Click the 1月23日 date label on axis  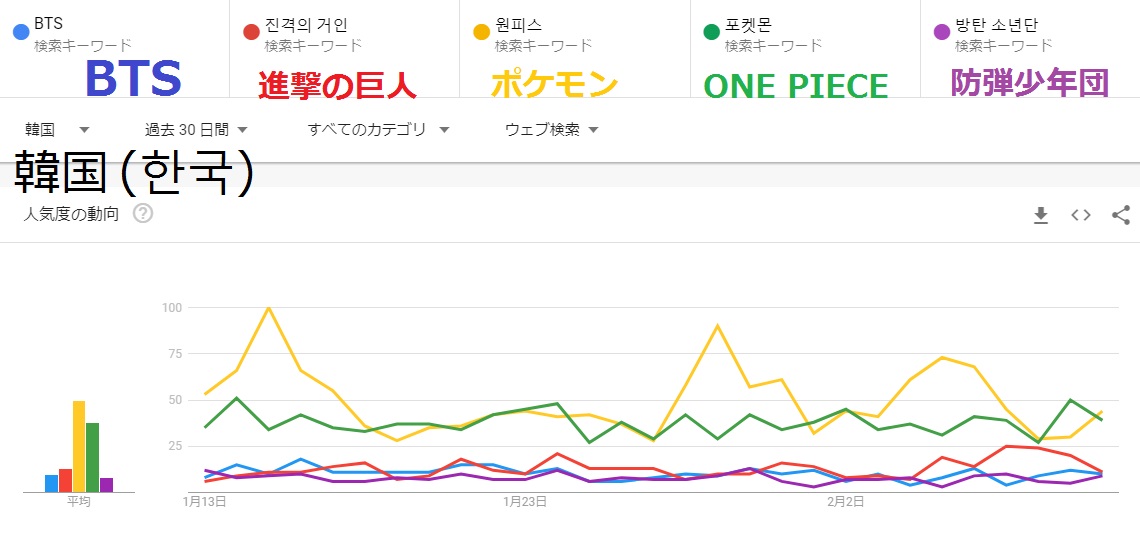tap(523, 501)
